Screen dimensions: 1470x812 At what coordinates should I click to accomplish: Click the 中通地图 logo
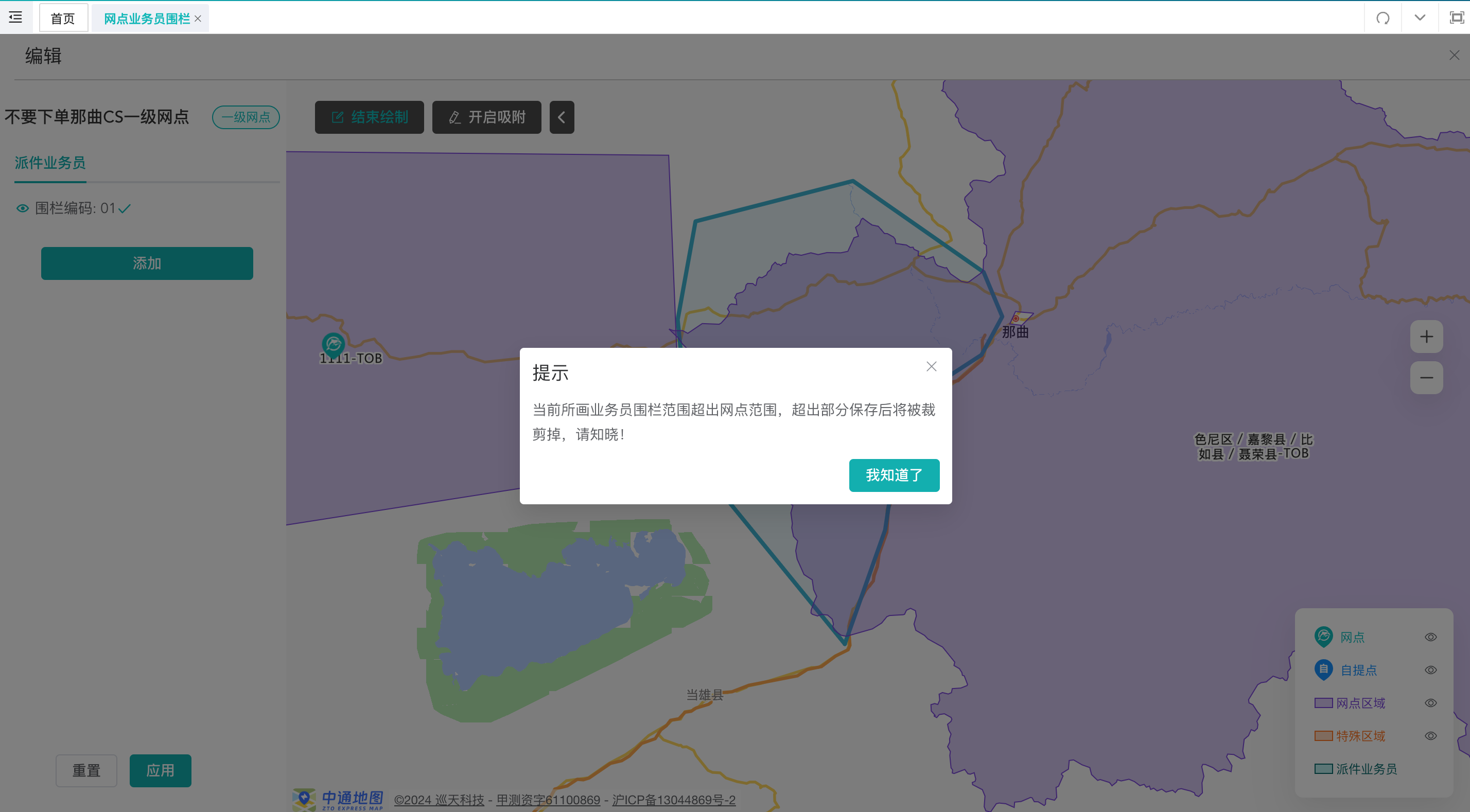point(338,800)
